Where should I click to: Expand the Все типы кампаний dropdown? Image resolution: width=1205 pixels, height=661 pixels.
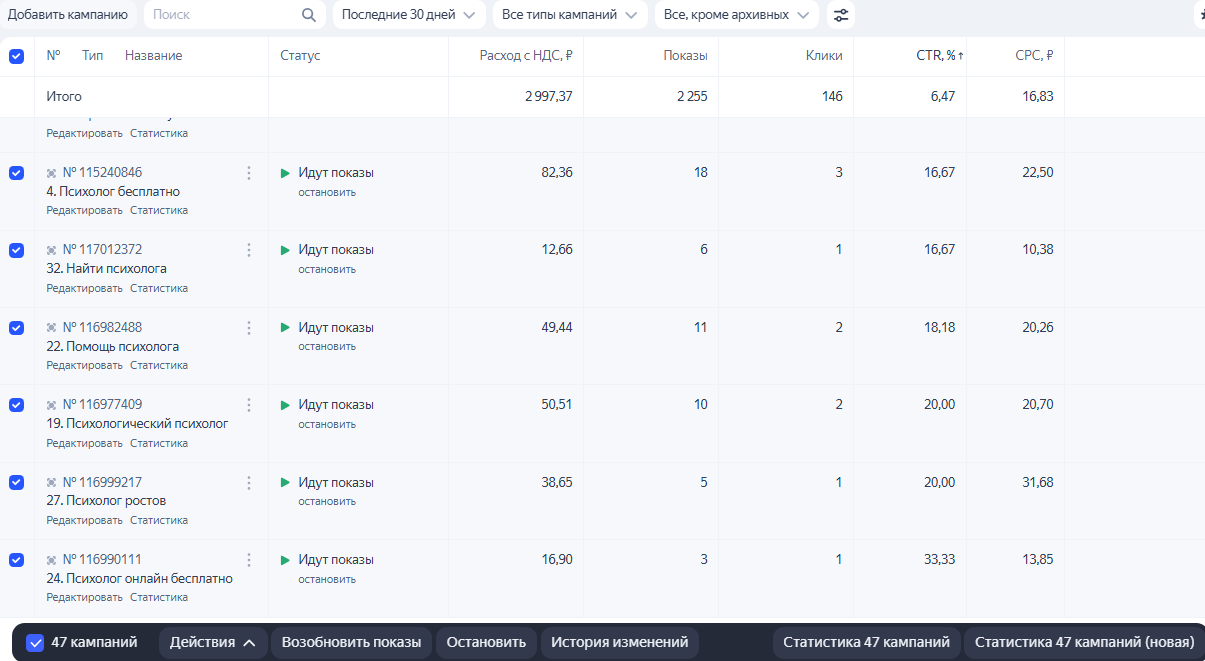(569, 15)
